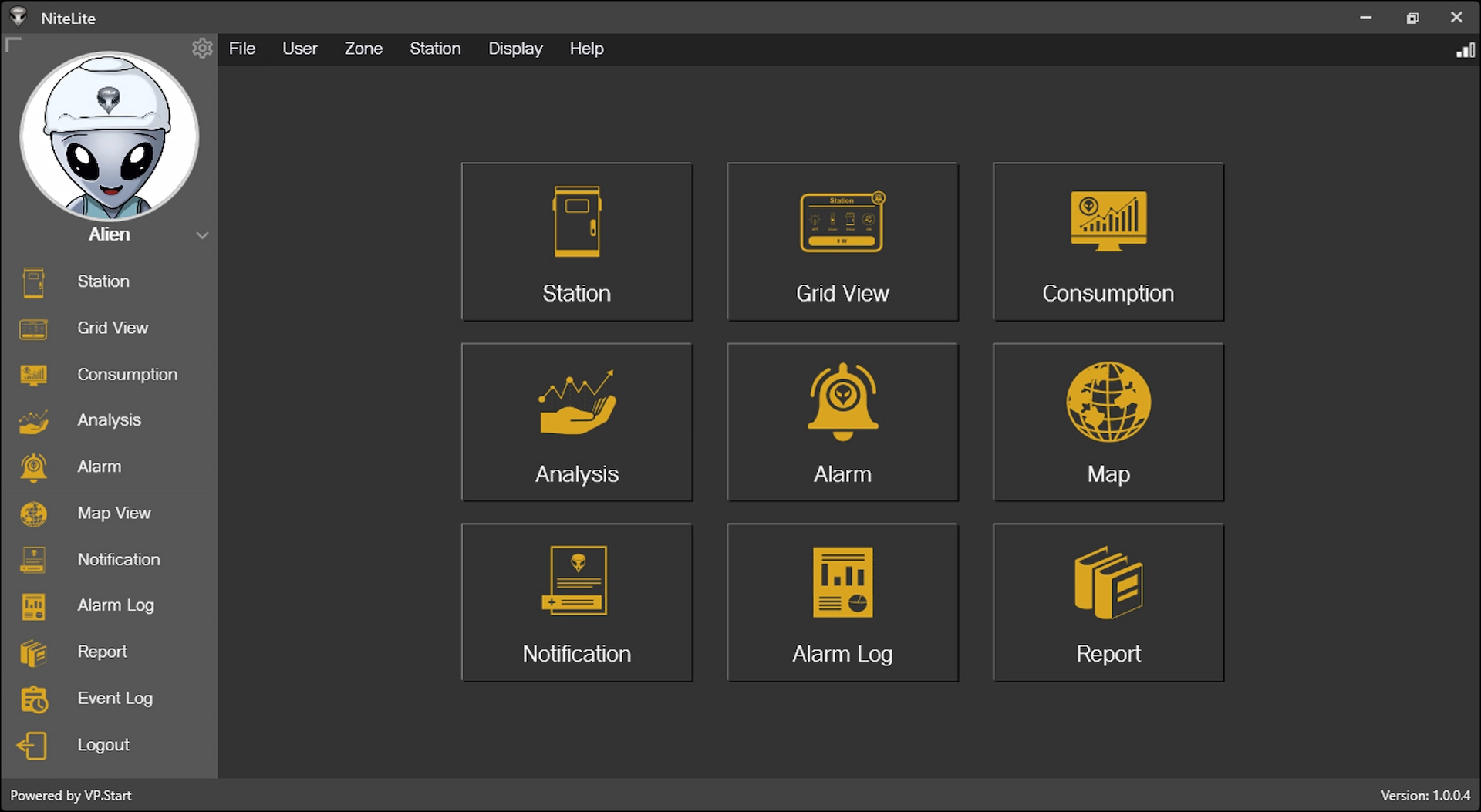
Task: Select the Analysis chart icon in sidebar
Action: (x=34, y=420)
